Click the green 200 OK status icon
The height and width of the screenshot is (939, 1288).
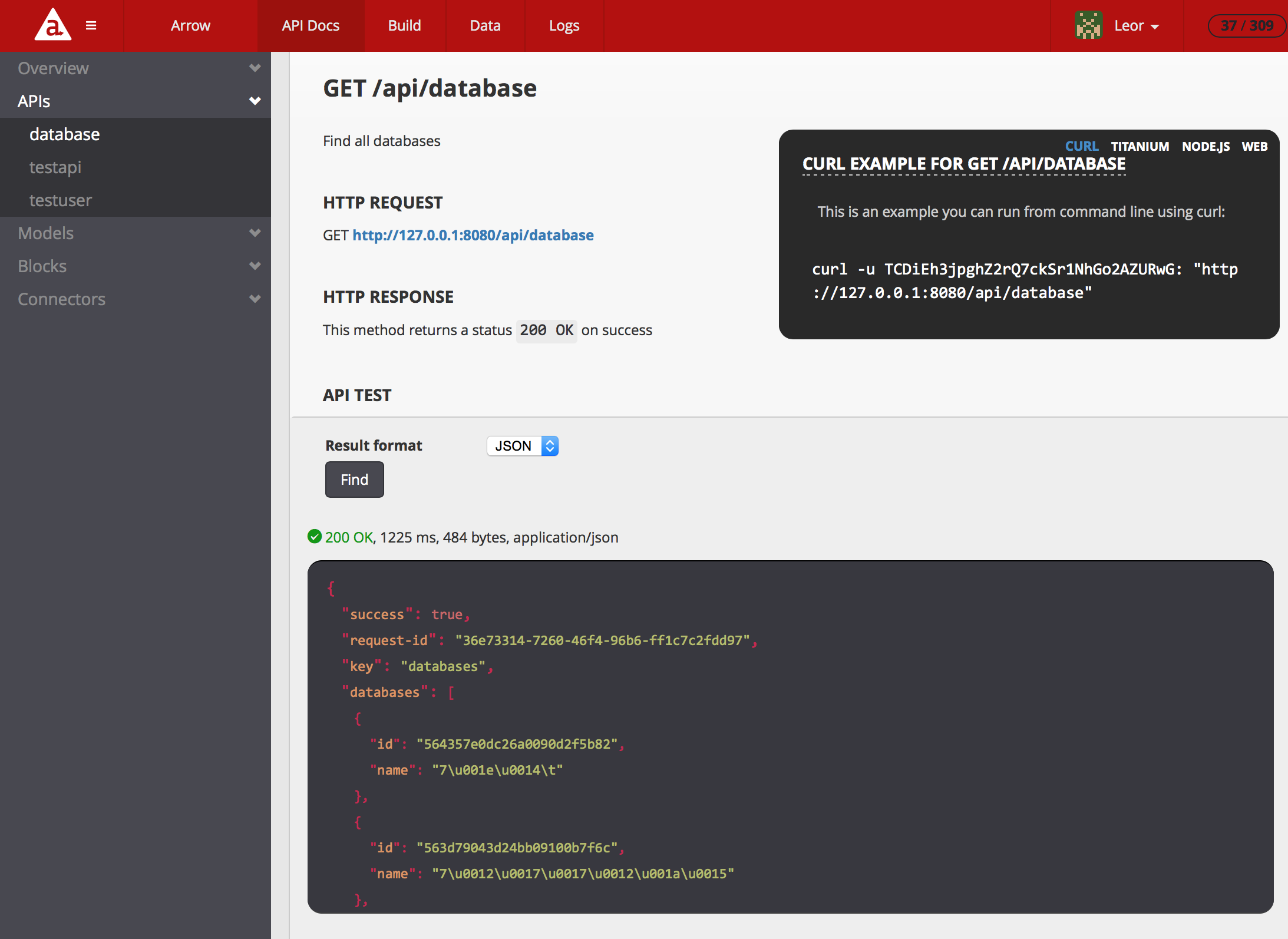coord(315,536)
